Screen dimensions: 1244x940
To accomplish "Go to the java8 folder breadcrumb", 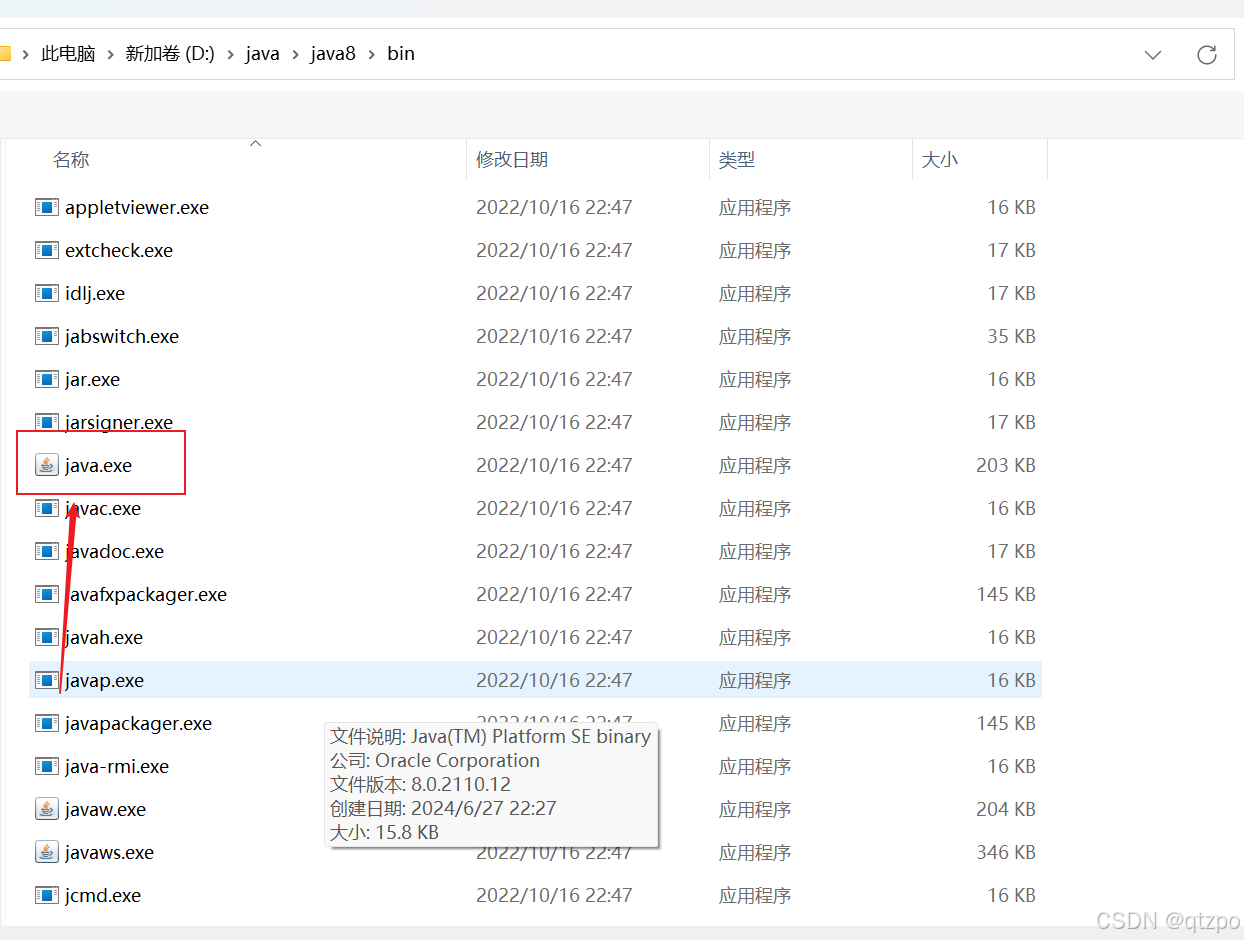I will pyautogui.click(x=333, y=54).
